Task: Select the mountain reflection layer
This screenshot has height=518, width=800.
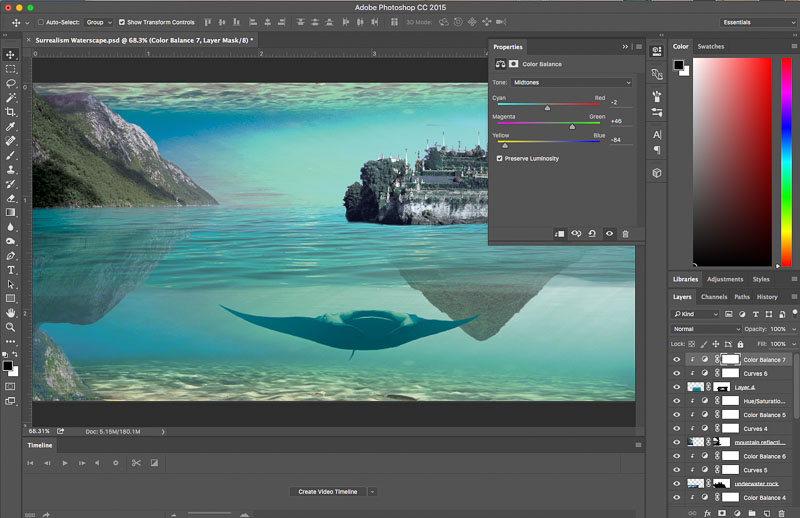Action: [x=759, y=442]
